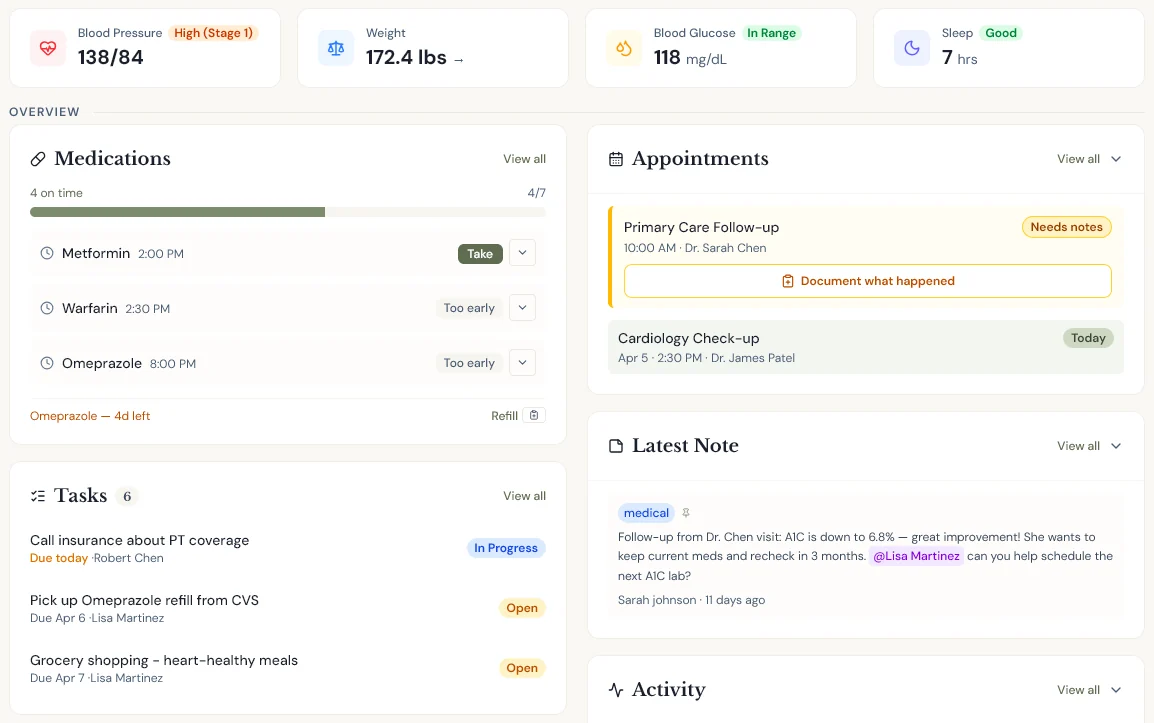Click the Sleep moon icon
Viewport: 1154px width, 723px height.
912,49
